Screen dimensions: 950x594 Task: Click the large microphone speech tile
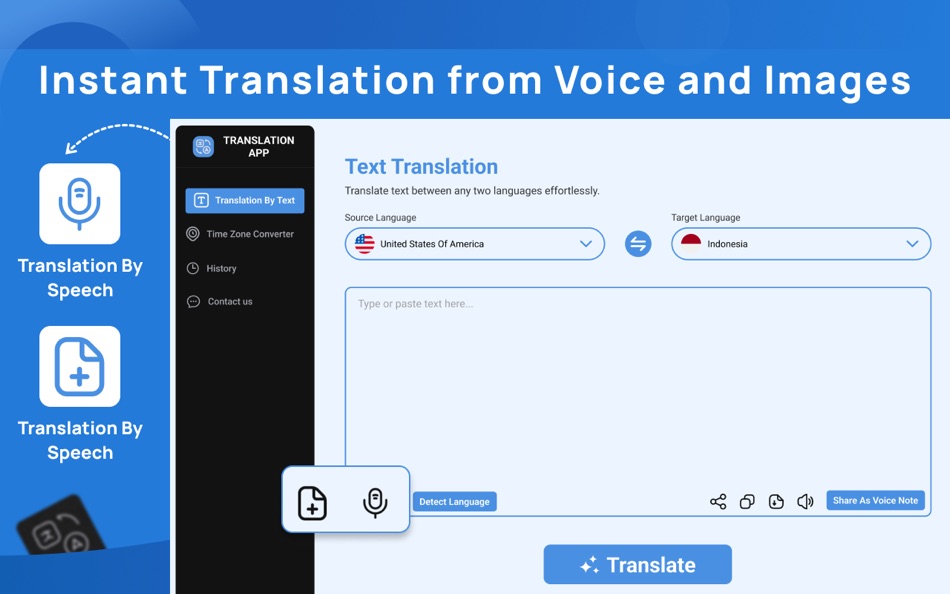(x=80, y=204)
